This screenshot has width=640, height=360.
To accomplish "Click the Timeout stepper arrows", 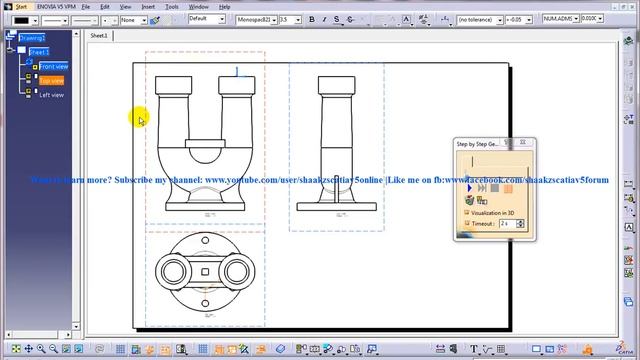I will [520, 223].
